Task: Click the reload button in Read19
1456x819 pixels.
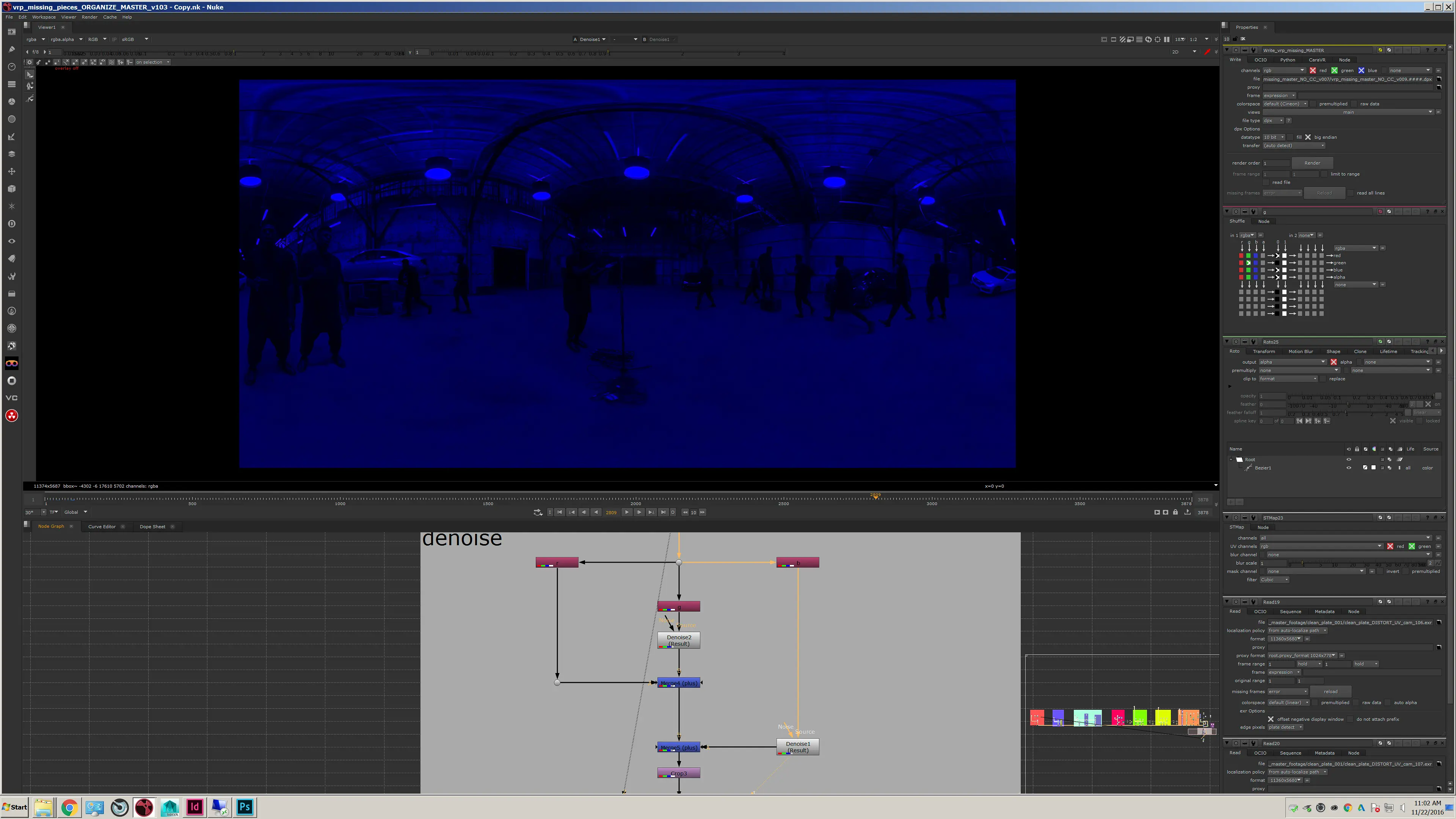Action: click(1330, 692)
